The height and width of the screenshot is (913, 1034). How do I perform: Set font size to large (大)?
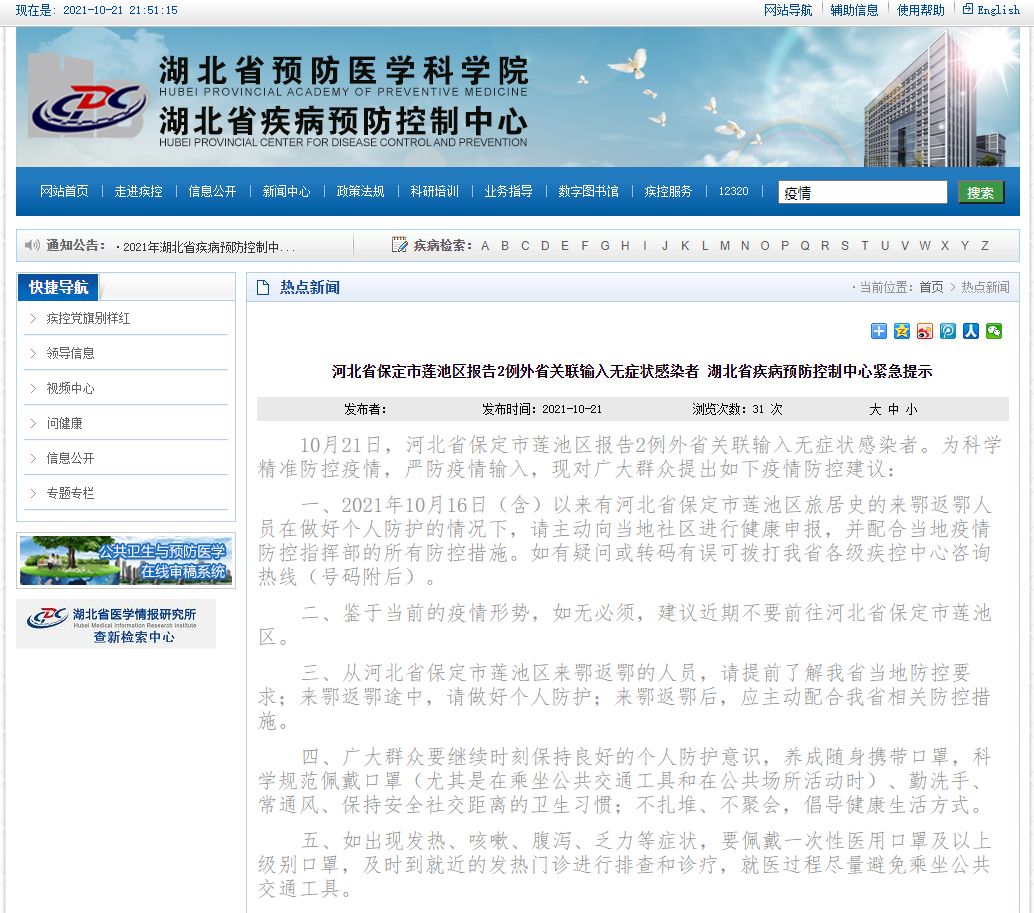[875, 409]
